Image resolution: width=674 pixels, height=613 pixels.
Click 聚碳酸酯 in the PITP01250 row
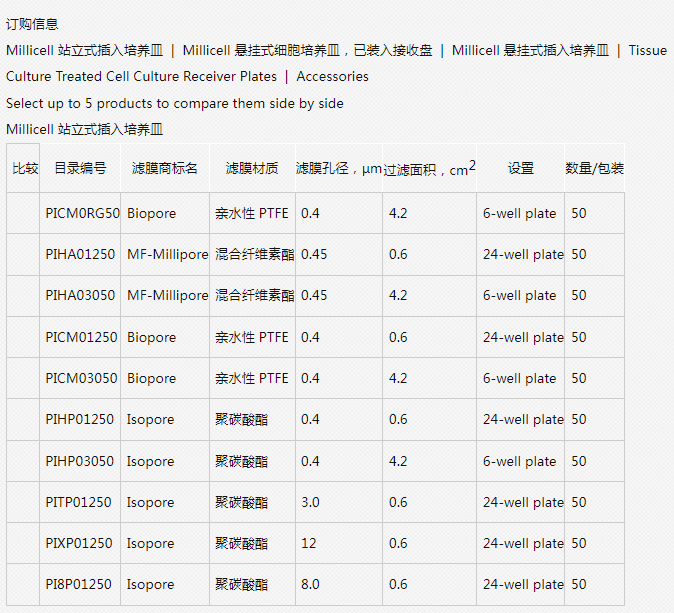pyautogui.click(x=241, y=502)
